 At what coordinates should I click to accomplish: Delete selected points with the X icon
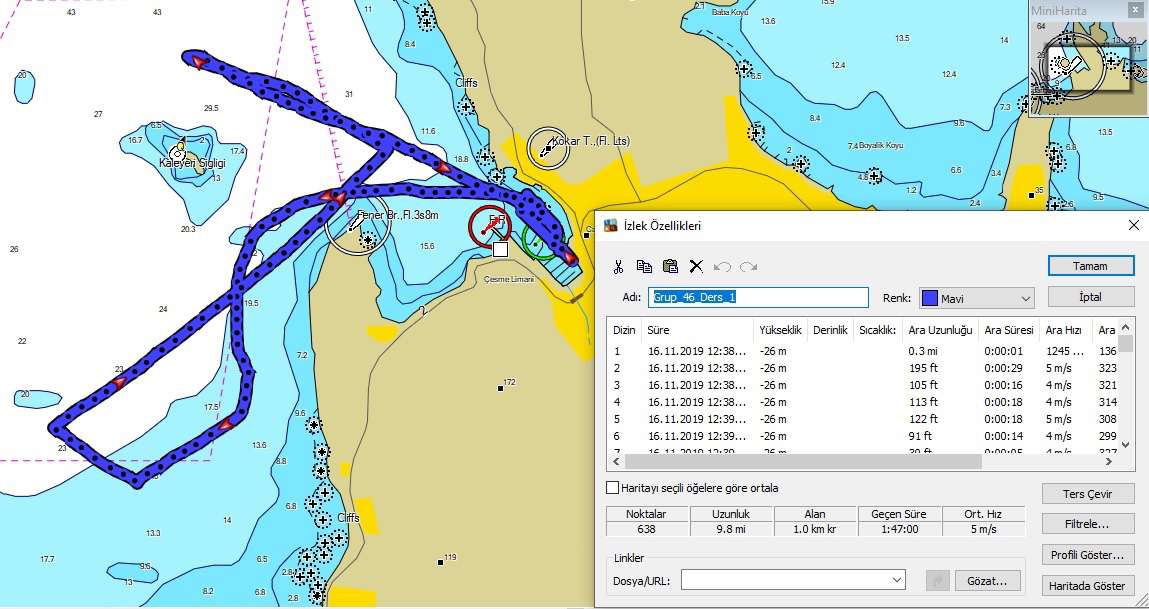(x=696, y=267)
